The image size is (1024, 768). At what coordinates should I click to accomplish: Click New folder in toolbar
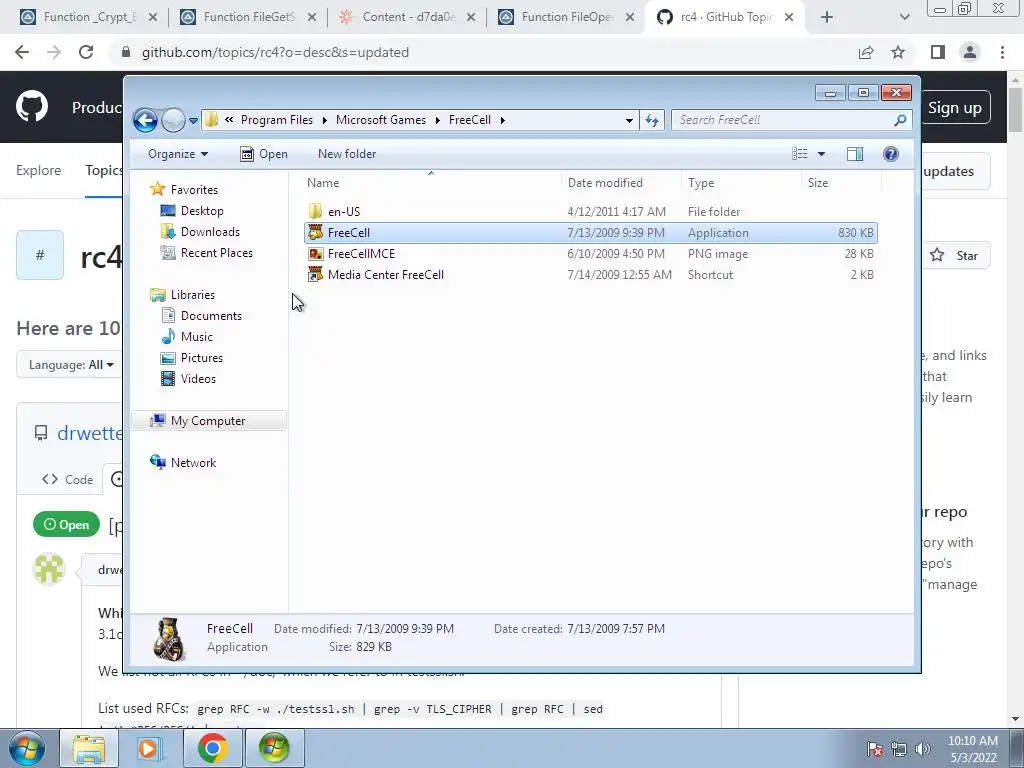tap(347, 154)
